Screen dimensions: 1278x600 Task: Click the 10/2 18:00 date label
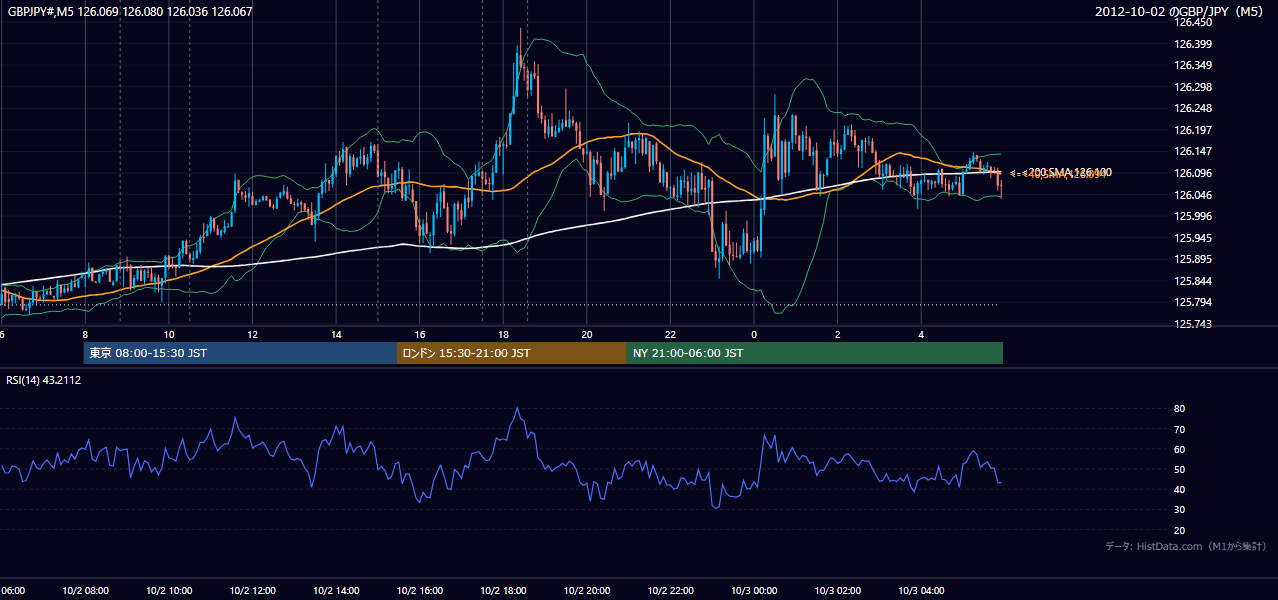tap(503, 591)
